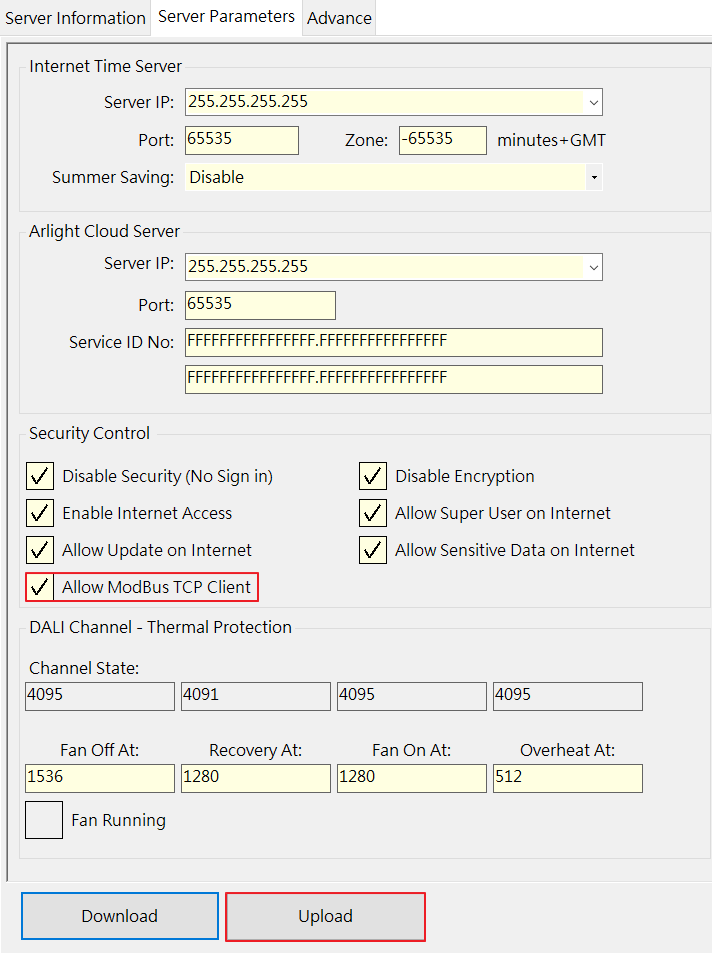Expand Arlight Cloud Server IP dropdown
The image size is (712, 953).
pyautogui.click(x=593, y=267)
